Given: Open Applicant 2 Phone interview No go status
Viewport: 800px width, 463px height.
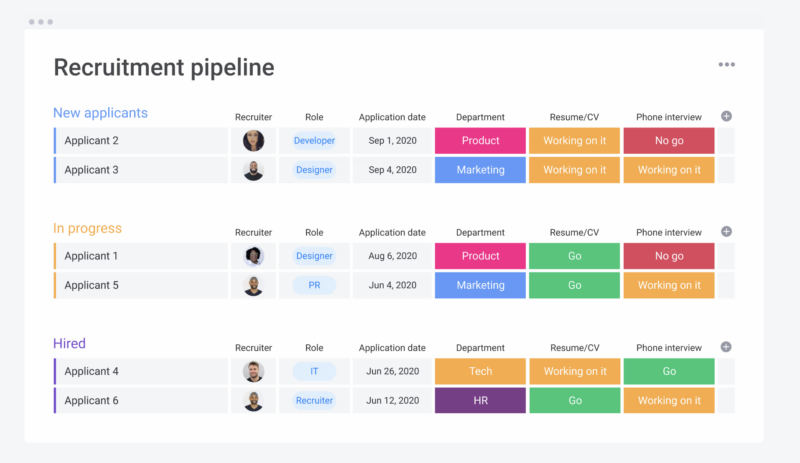Looking at the screenshot, I should [x=669, y=141].
